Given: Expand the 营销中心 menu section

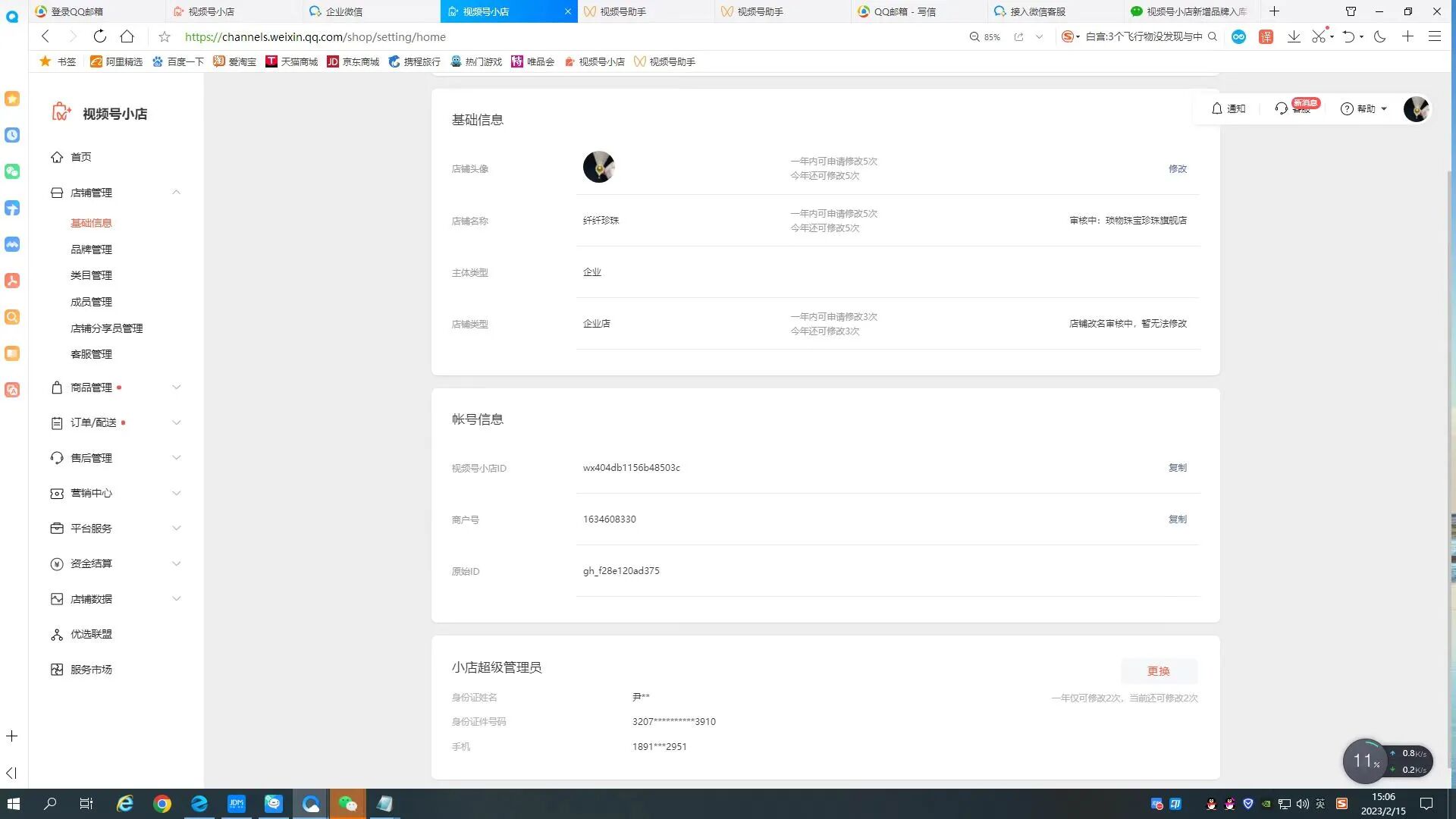Looking at the screenshot, I should click(176, 493).
